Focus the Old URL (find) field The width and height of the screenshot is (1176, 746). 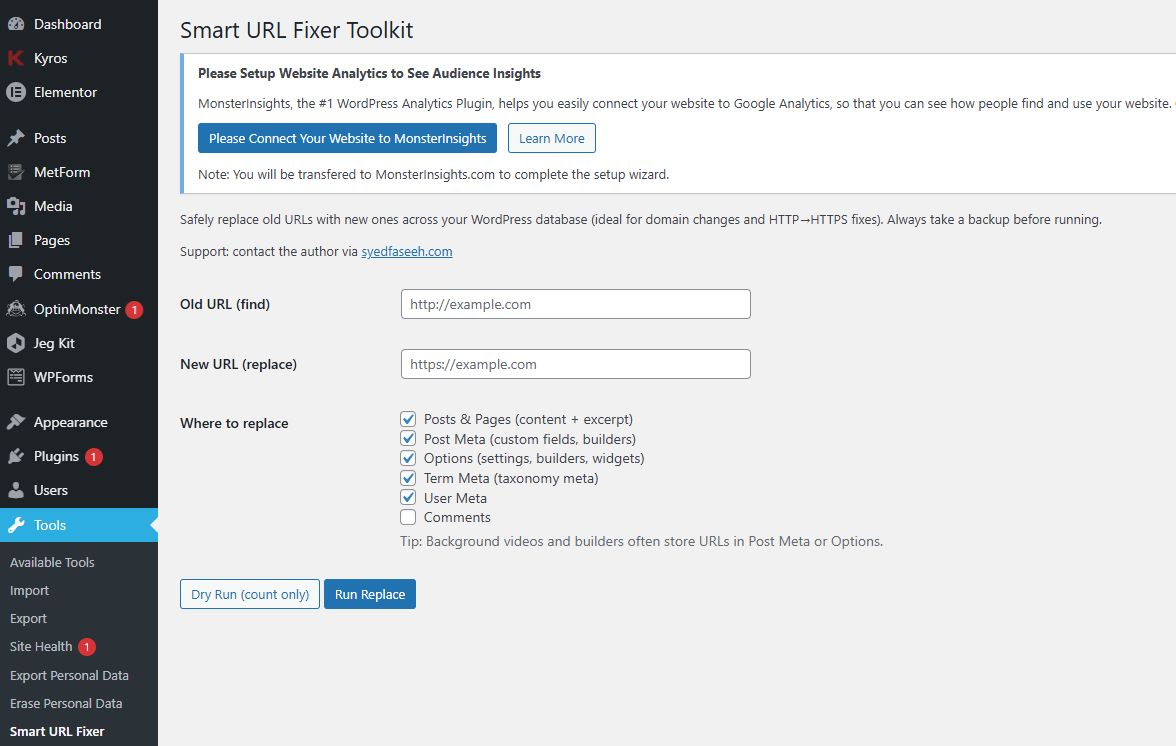tap(575, 304)
